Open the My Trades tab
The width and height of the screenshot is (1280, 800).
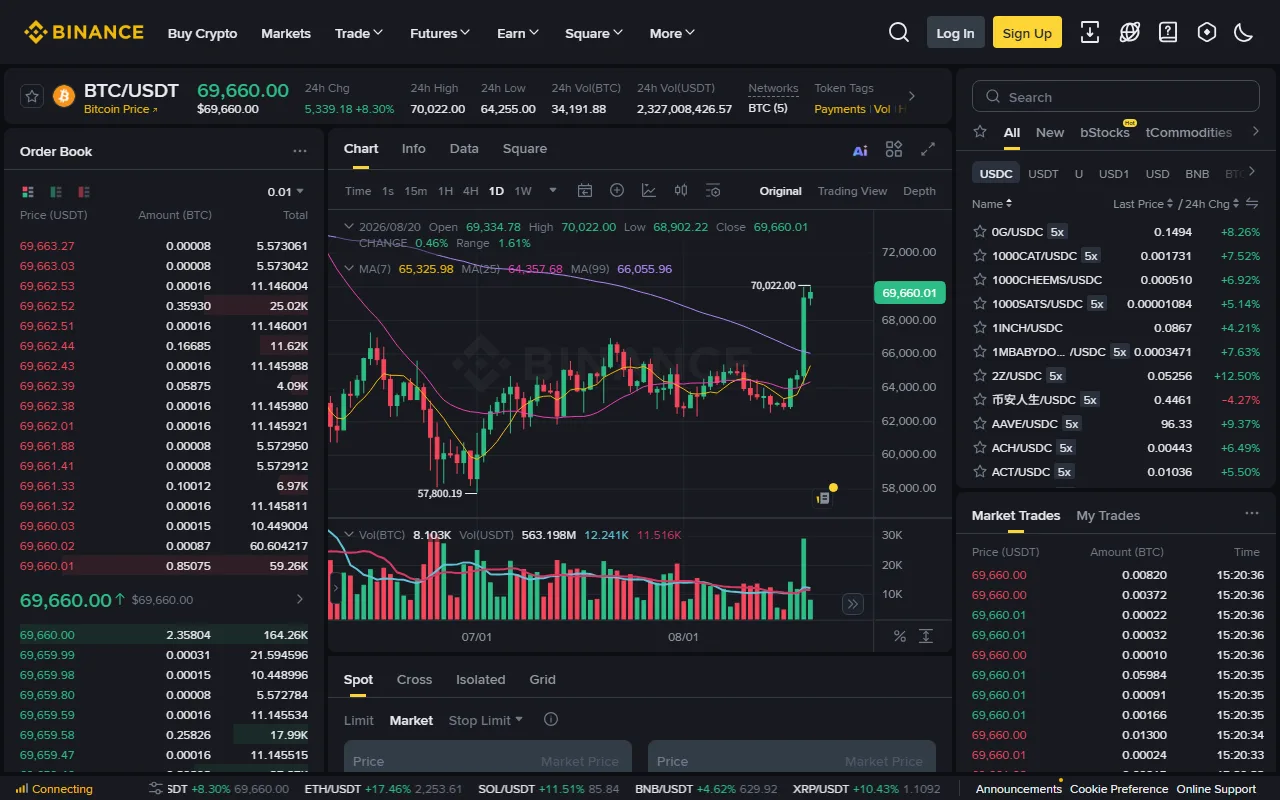coord(1108,515)
